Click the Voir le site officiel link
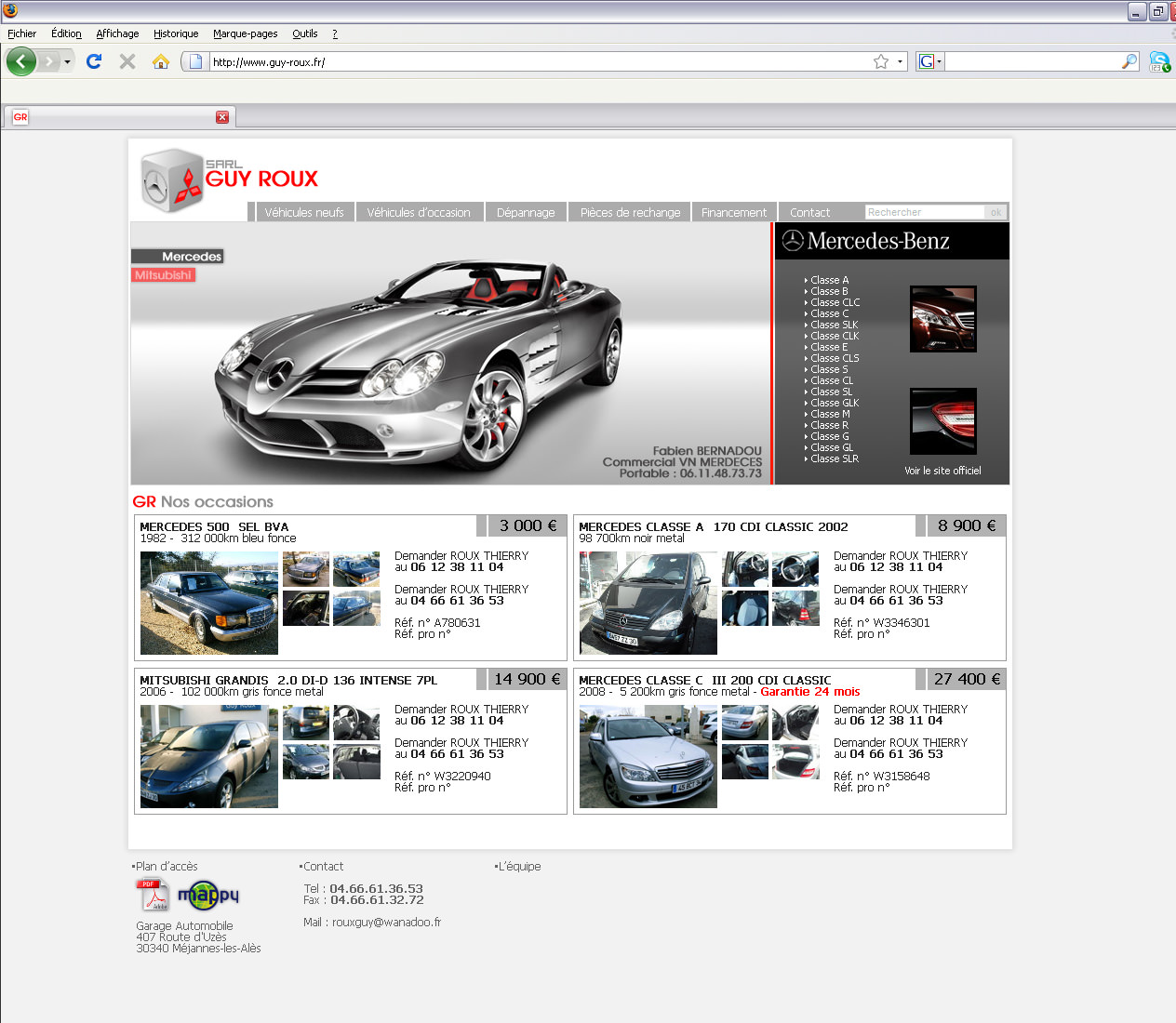 coord(942,471)
